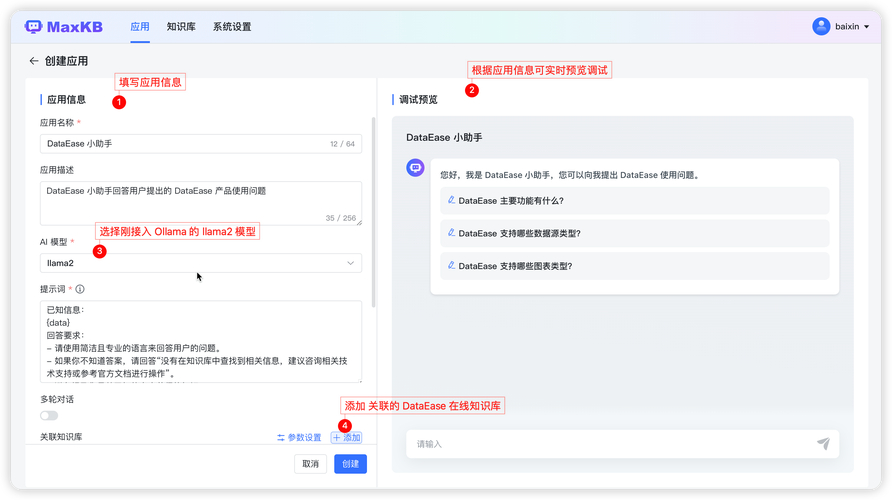Click 添加 to add a knowledge base
892x500 pixels.
[346, 437]
